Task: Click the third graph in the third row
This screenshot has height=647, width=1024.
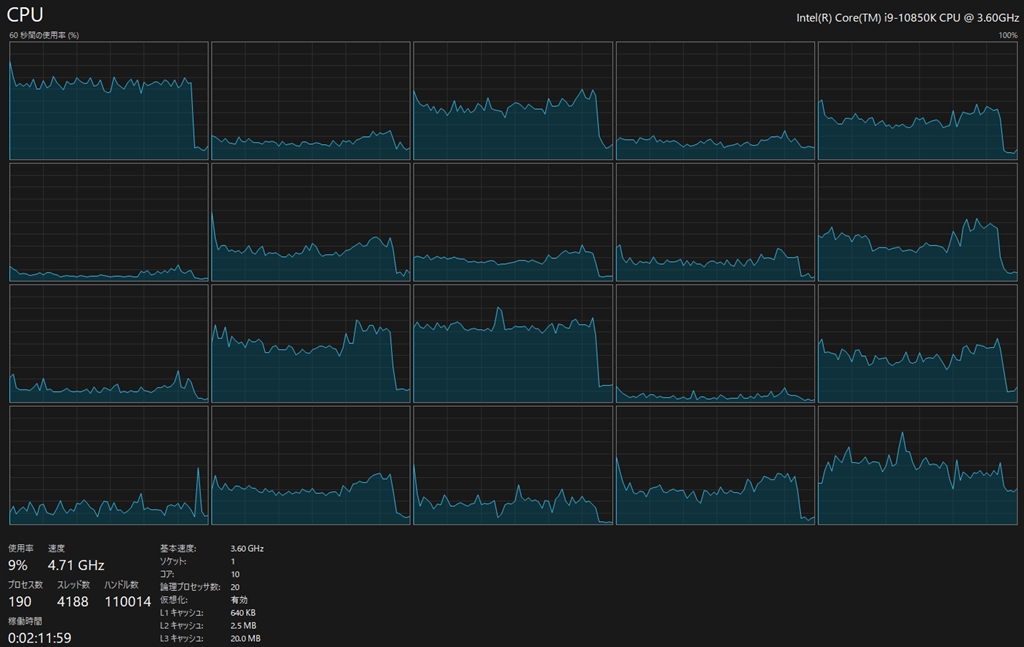Action: tap(512, 343)
